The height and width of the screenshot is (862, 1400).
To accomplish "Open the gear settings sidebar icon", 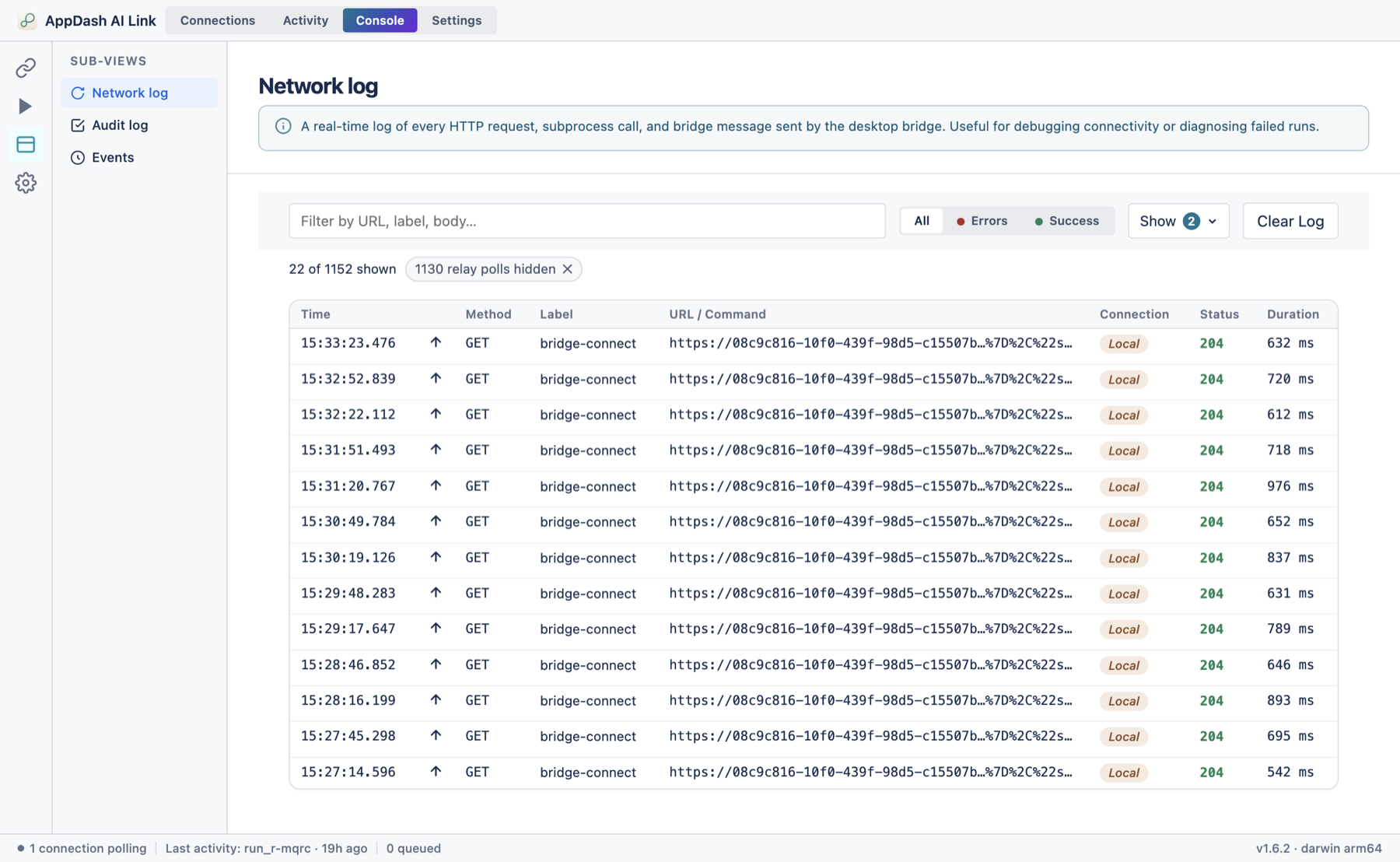I will pos(26,183).
